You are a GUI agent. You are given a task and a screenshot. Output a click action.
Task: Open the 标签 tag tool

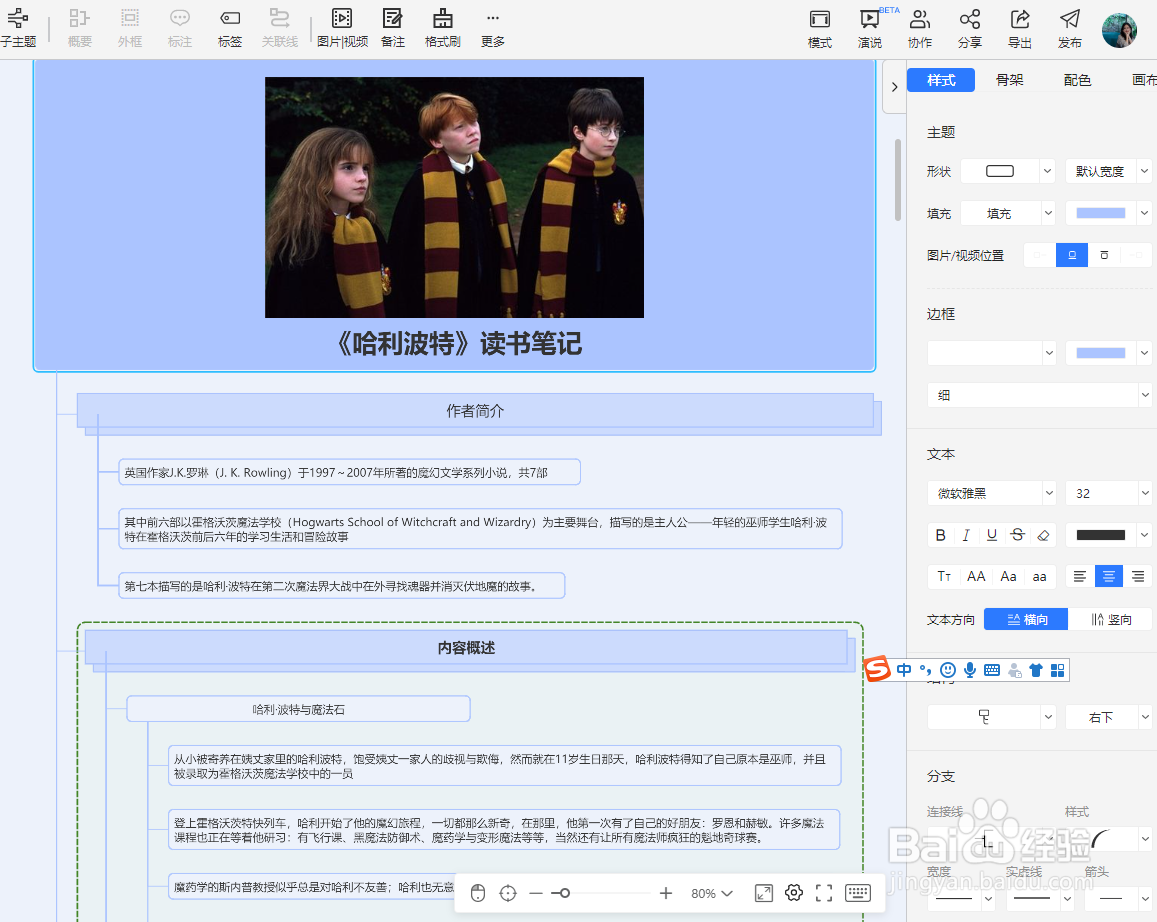point(230,28)
